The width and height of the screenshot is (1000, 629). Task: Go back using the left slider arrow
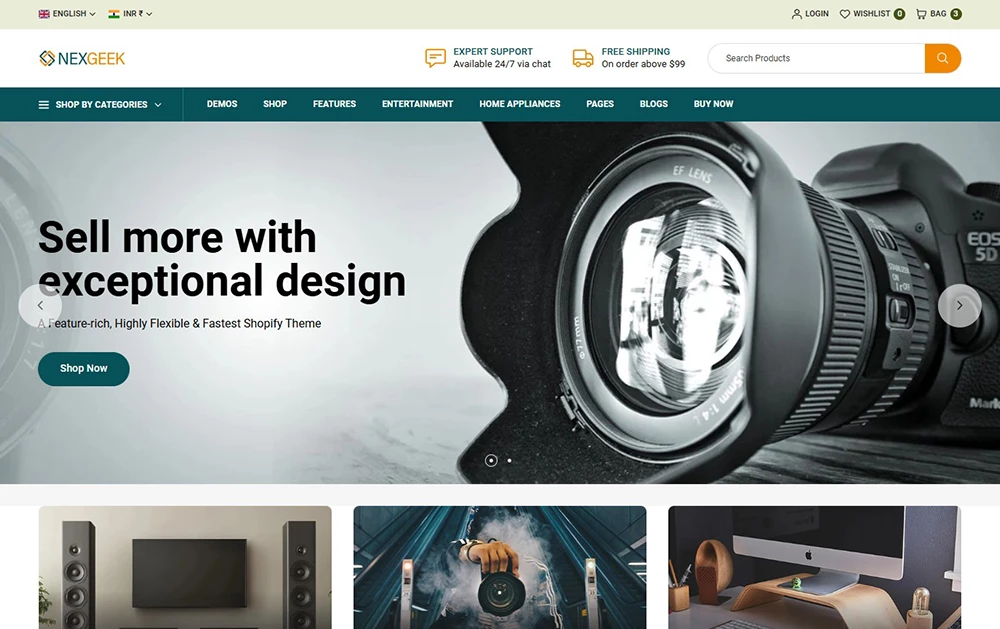pyautogui.click(x=41, y=306)
